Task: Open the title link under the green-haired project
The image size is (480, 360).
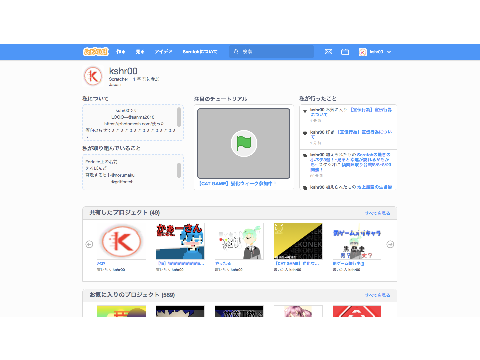Action: (x=223, y=263)
